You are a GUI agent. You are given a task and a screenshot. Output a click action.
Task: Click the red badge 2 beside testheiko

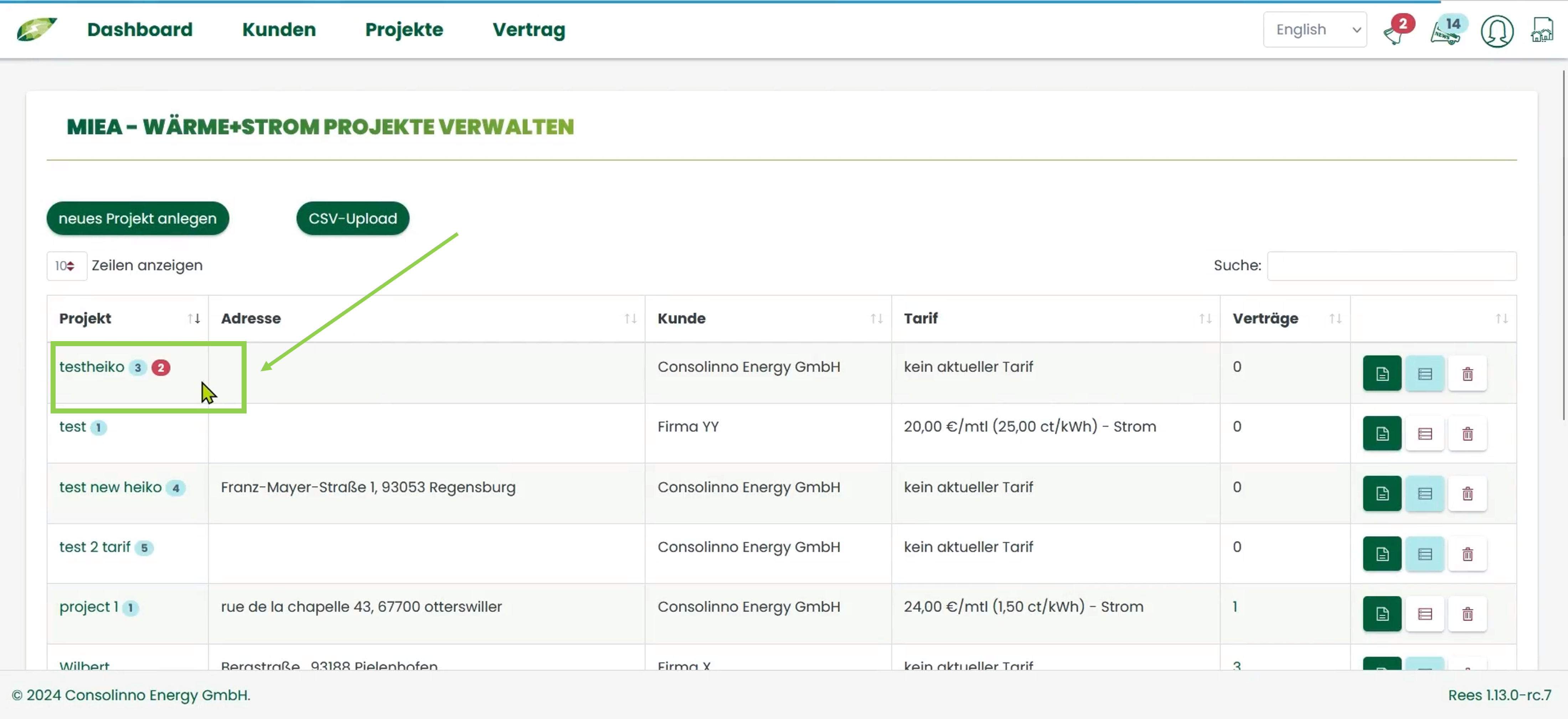click(161, 368)
